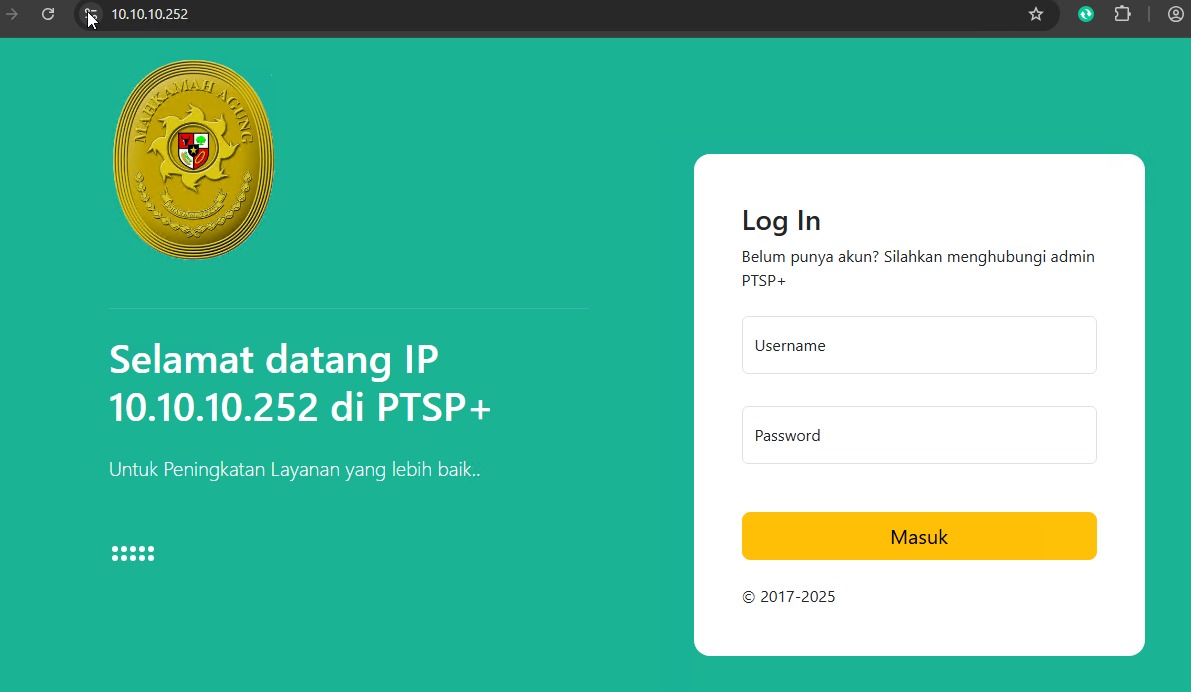Image resolution: width=1191 pixels, height=692 pixels.
Task: Click the white dots indicator below the subtitle
Action: [x=133, y=554]
